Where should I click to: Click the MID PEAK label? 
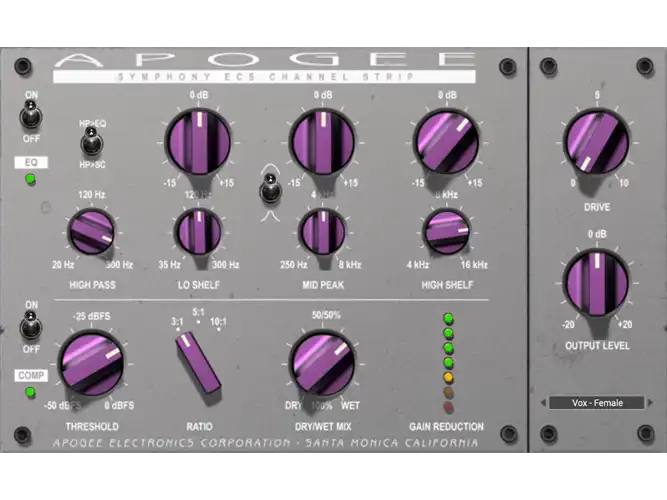pyautogui.click(x=323, y=285)
